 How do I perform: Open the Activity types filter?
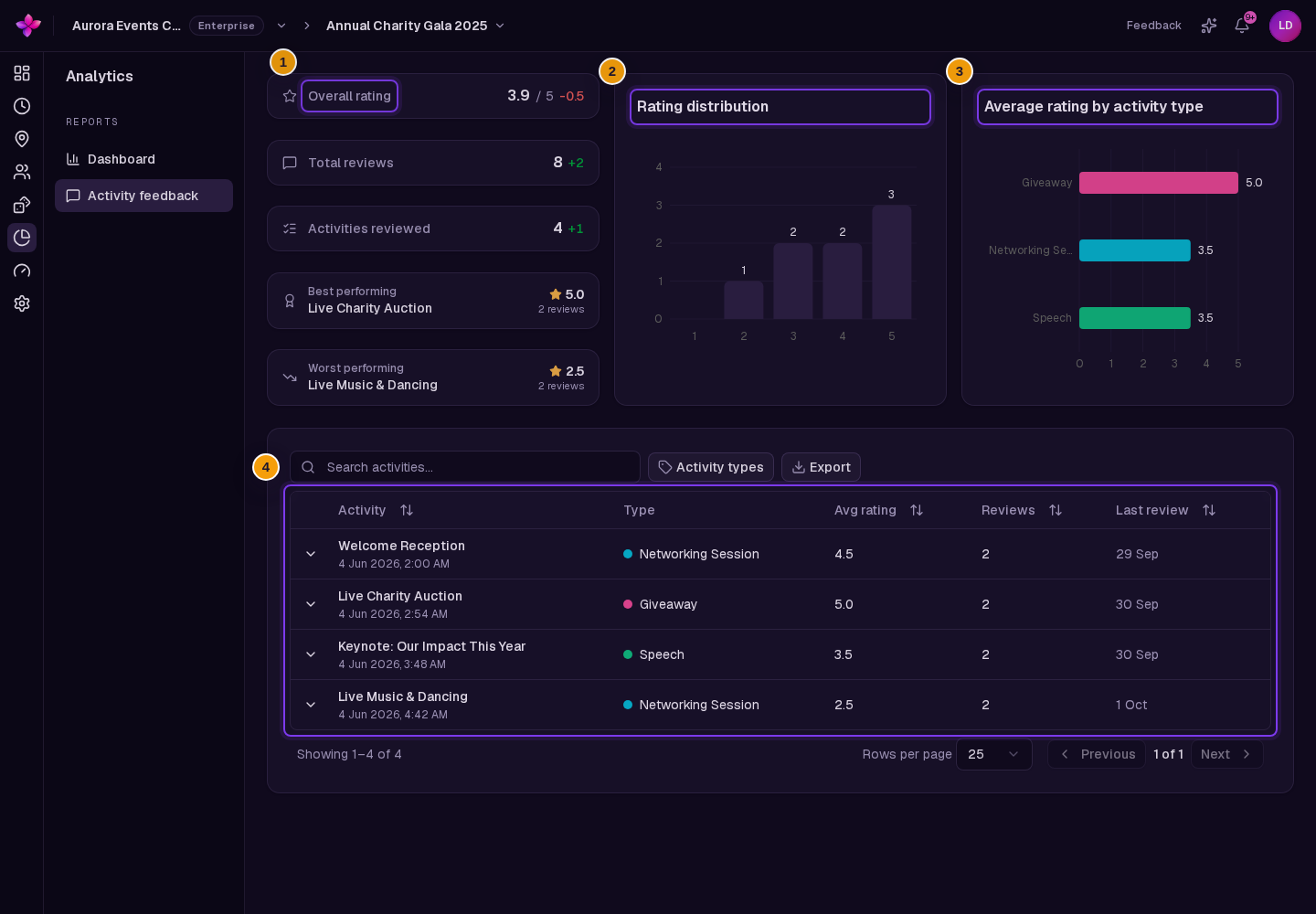[711, 467]
